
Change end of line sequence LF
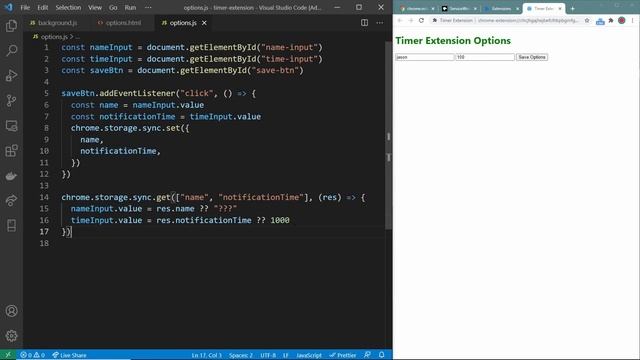(286, 355)
